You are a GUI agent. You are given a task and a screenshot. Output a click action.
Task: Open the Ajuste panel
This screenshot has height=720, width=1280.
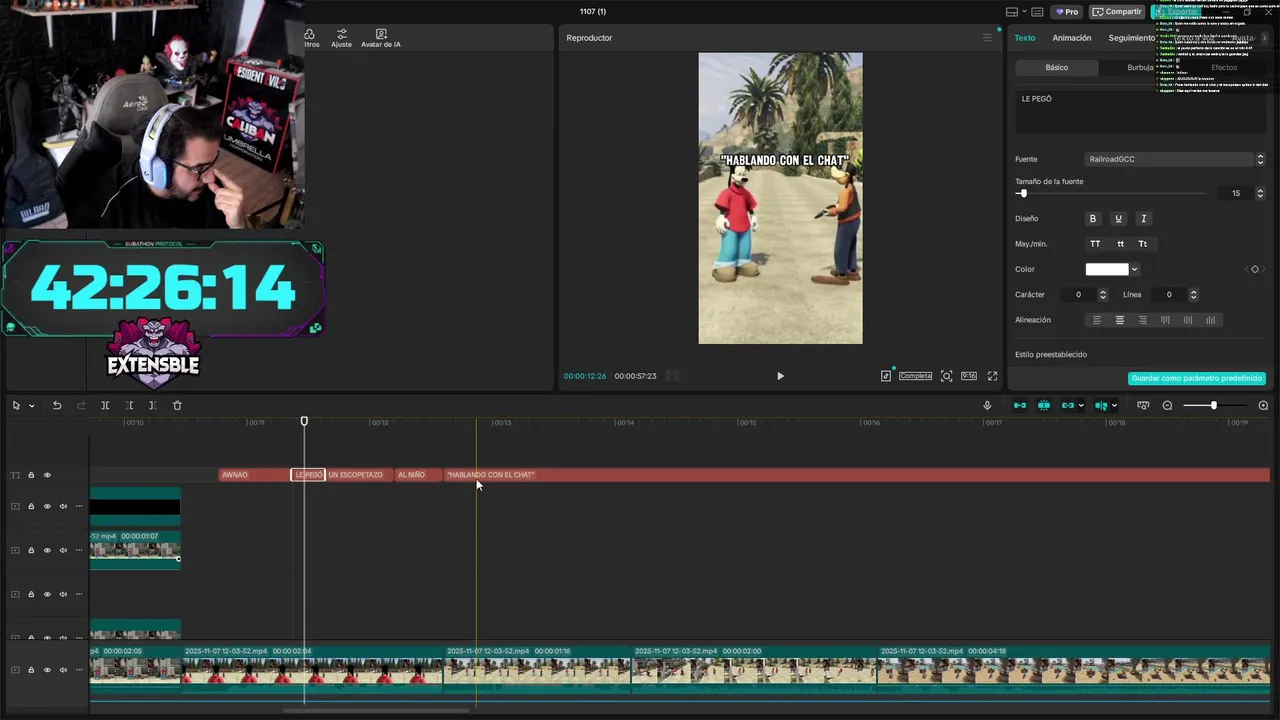341,38
